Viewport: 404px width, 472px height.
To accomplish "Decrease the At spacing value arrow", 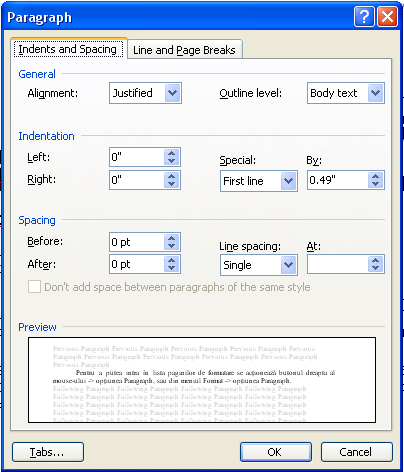I will pyautogui.click(x=376, y=268).
